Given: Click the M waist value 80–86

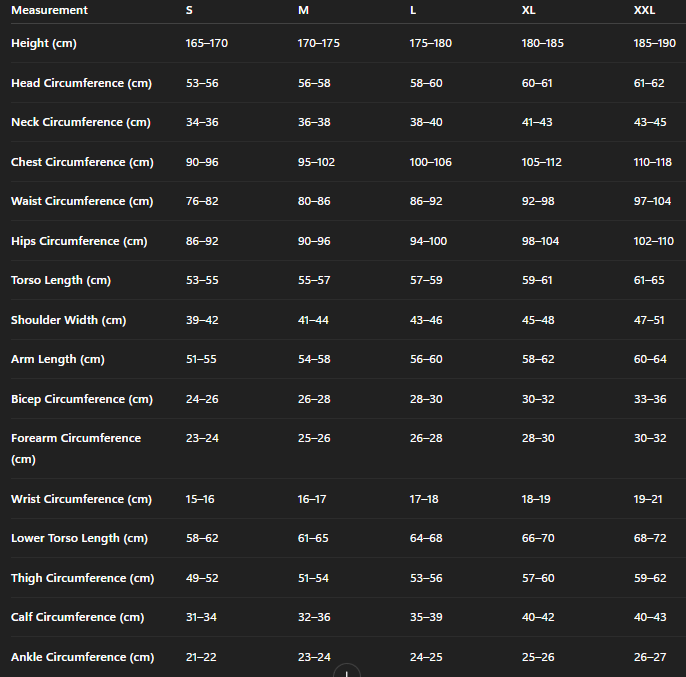Looking at the screenshot, I should click(x=313, y=201).
